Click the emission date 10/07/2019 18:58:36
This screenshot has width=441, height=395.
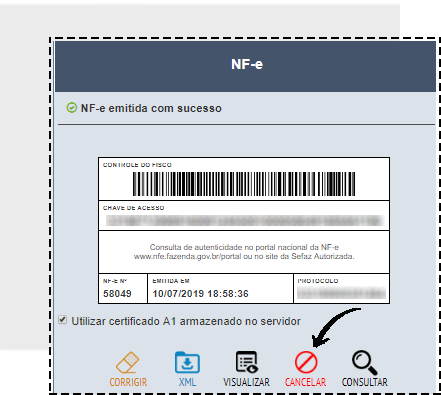pos(200,294)
